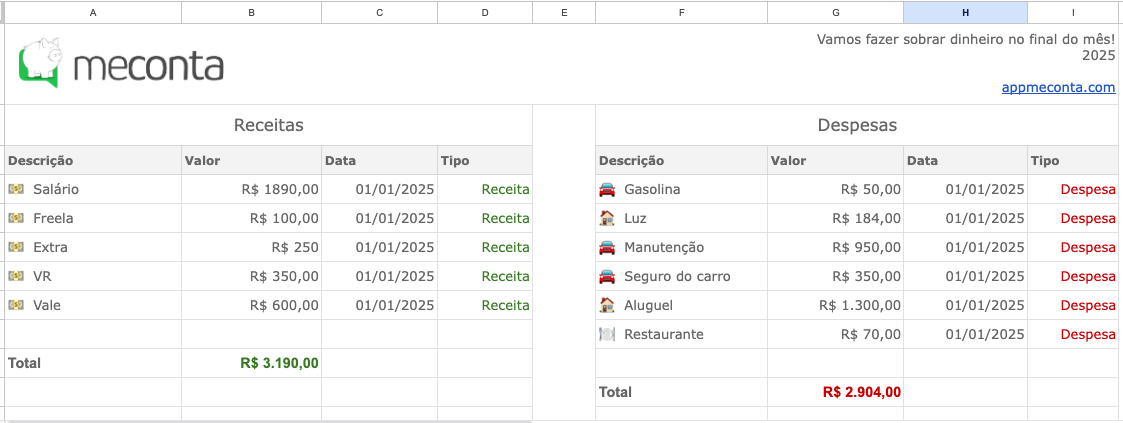This screenshot has width=1123, height=423.
Task: Select the Receitas total cell R$ 3.190,00
Action: [x=279, y=363]
